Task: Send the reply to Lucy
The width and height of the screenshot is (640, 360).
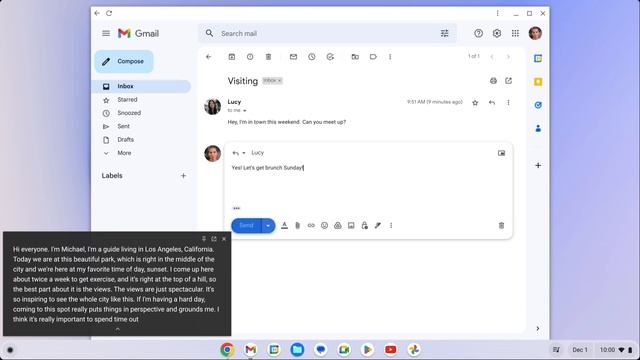Action: click(246, 226)
